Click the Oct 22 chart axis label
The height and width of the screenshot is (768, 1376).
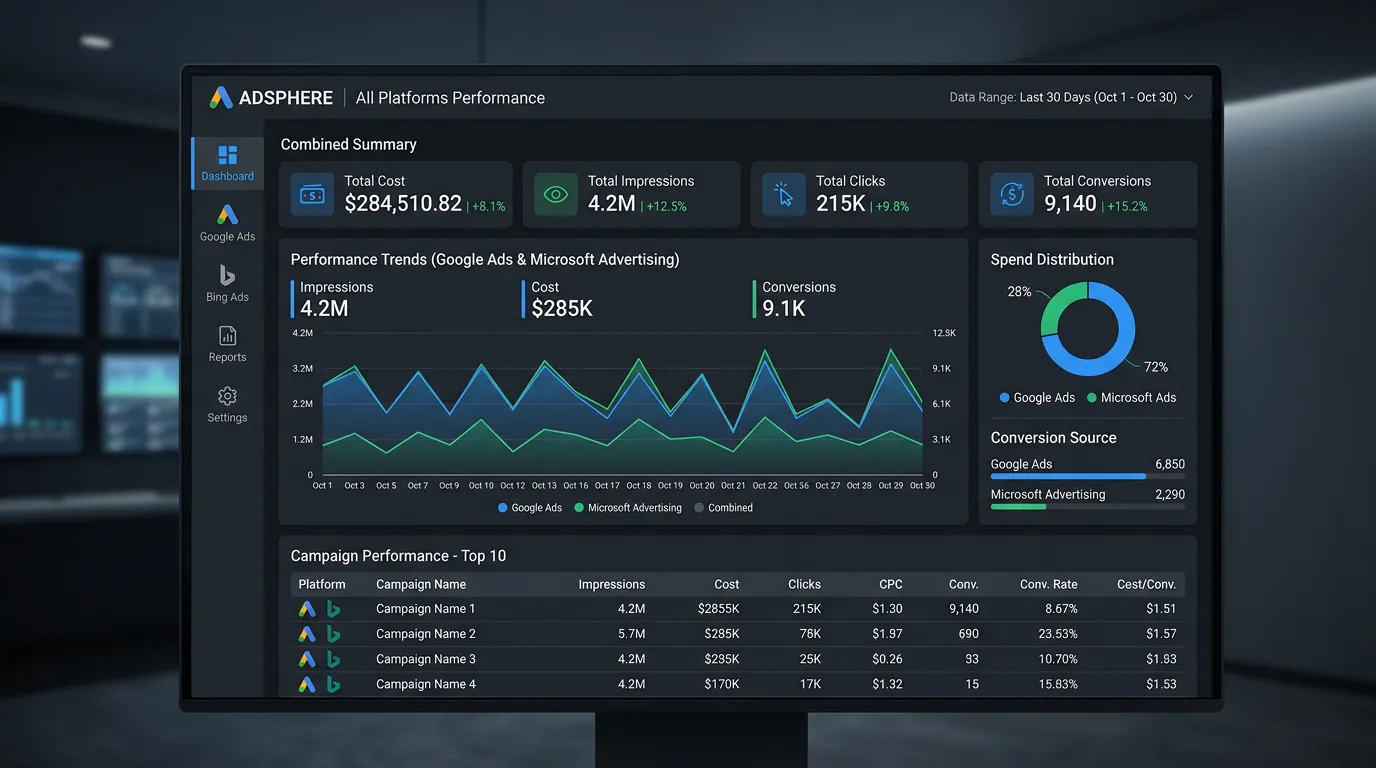[x=765, y=486]
